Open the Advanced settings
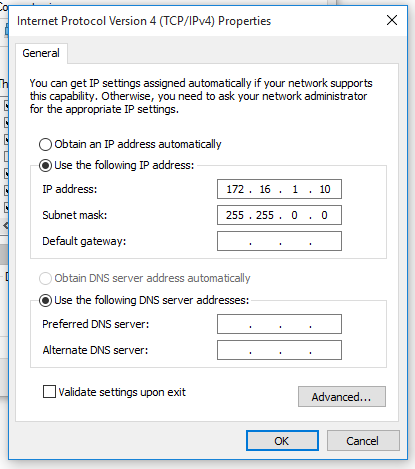Viewport: 415px width, 469px height. 342,397
